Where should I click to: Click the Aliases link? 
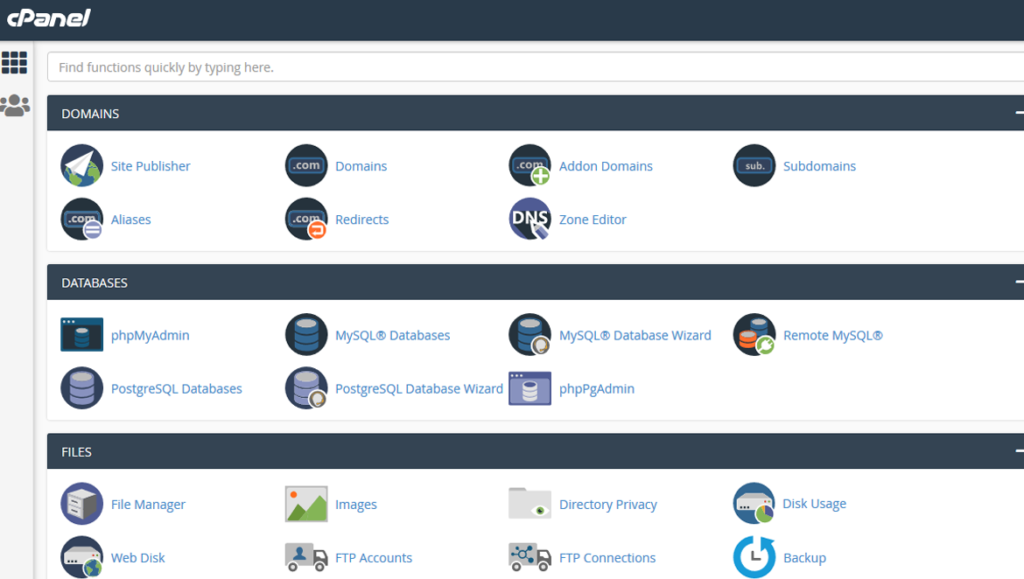(131, 219)
